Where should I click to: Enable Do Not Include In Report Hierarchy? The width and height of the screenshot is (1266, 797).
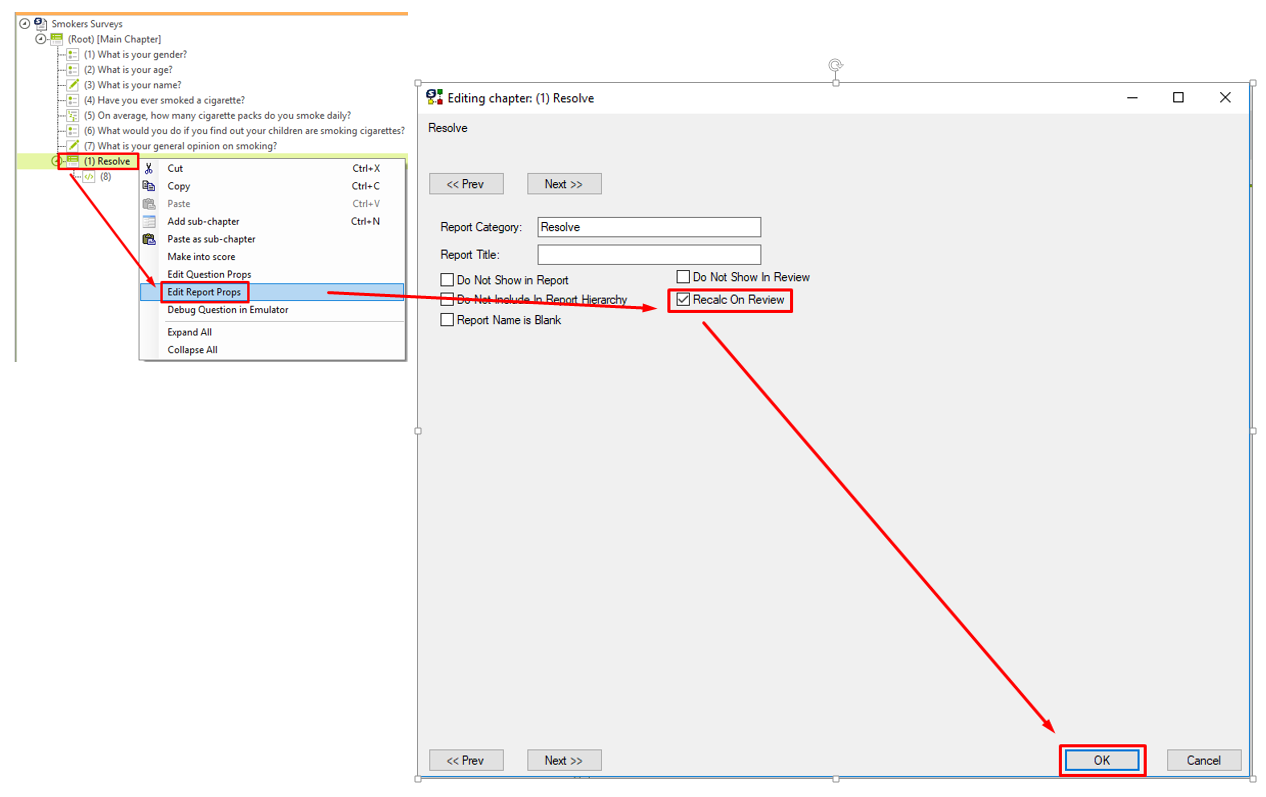447,300
